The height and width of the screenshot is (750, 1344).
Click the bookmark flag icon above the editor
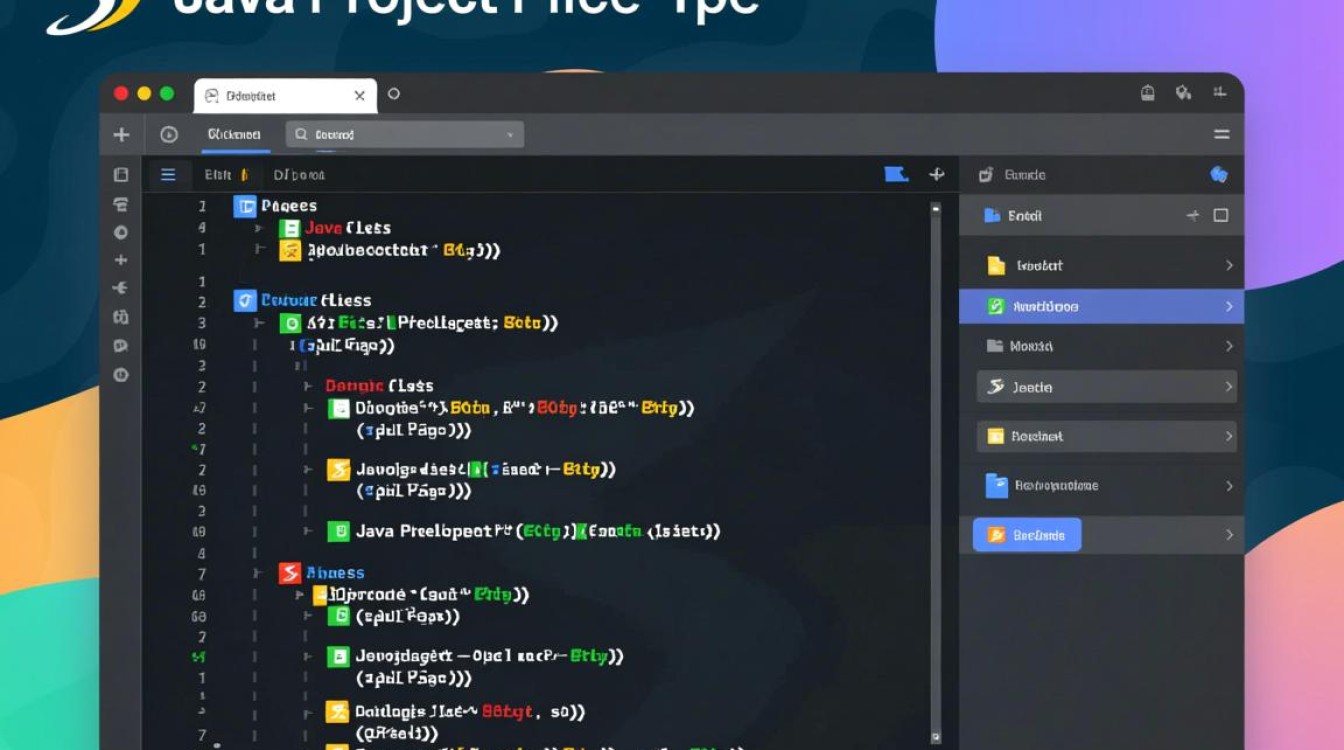pyautogui.click(x=896, y=173)
